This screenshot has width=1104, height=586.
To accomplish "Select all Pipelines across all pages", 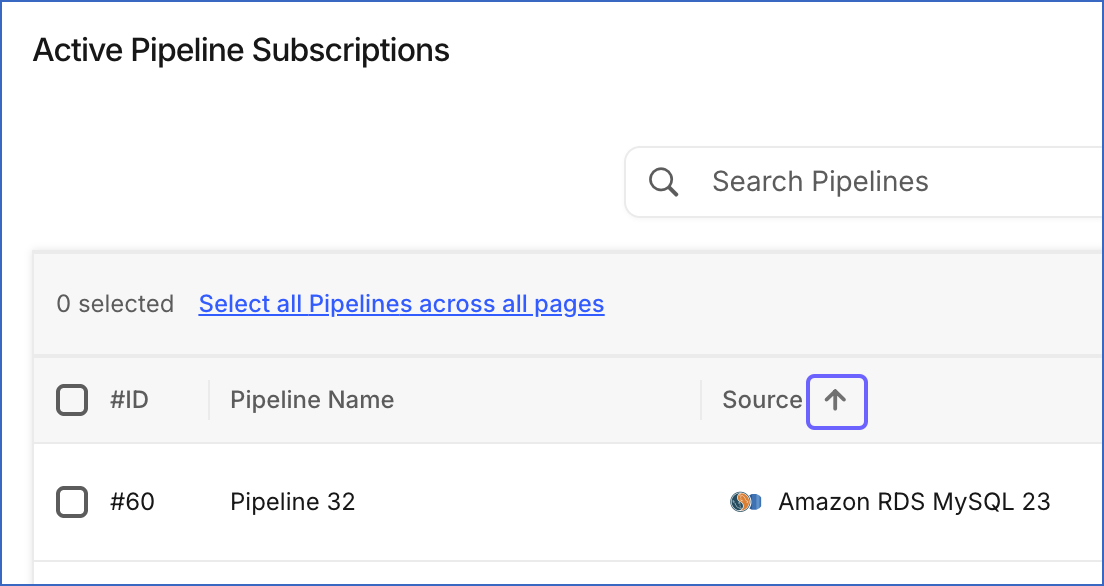I will tap(401, 304).
